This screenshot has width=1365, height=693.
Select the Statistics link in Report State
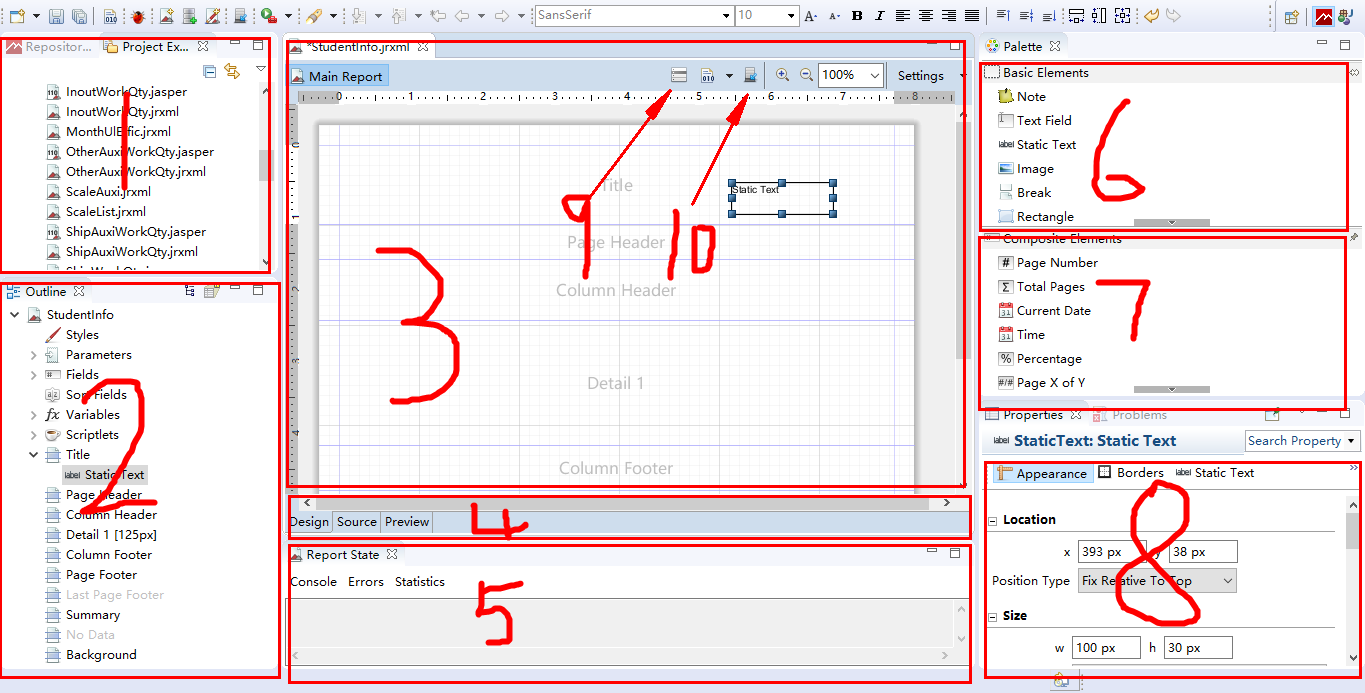coord(420,582)
